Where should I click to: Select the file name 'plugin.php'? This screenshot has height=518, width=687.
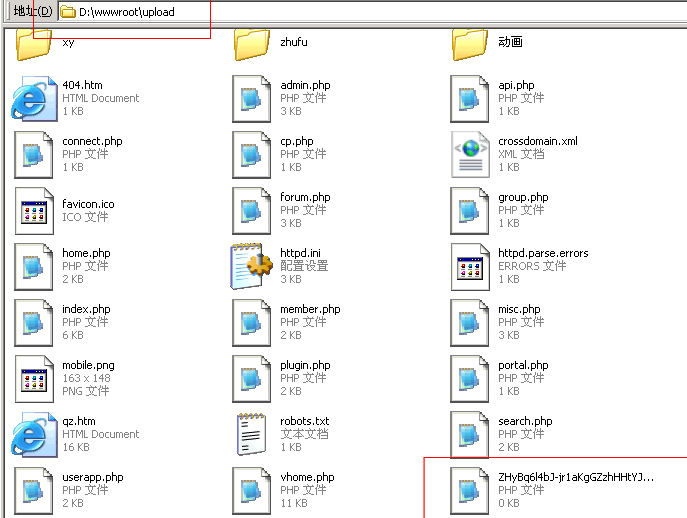coord(305,365)
